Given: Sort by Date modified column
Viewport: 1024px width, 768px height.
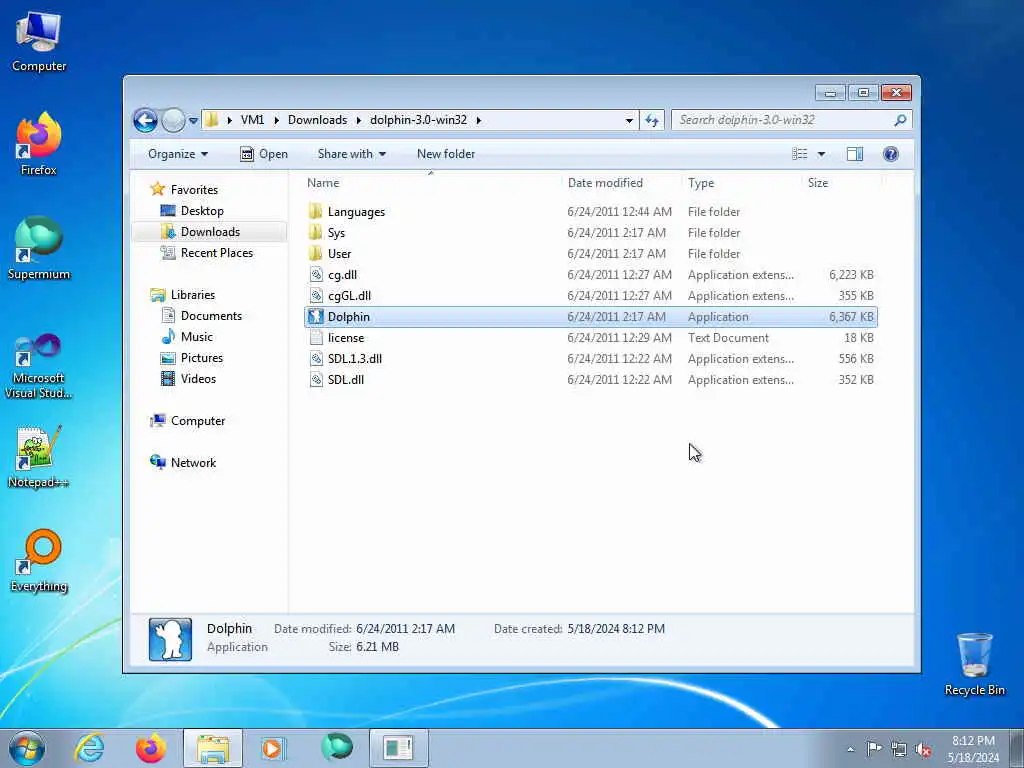Looking at the screenshot, I should 620,183.
